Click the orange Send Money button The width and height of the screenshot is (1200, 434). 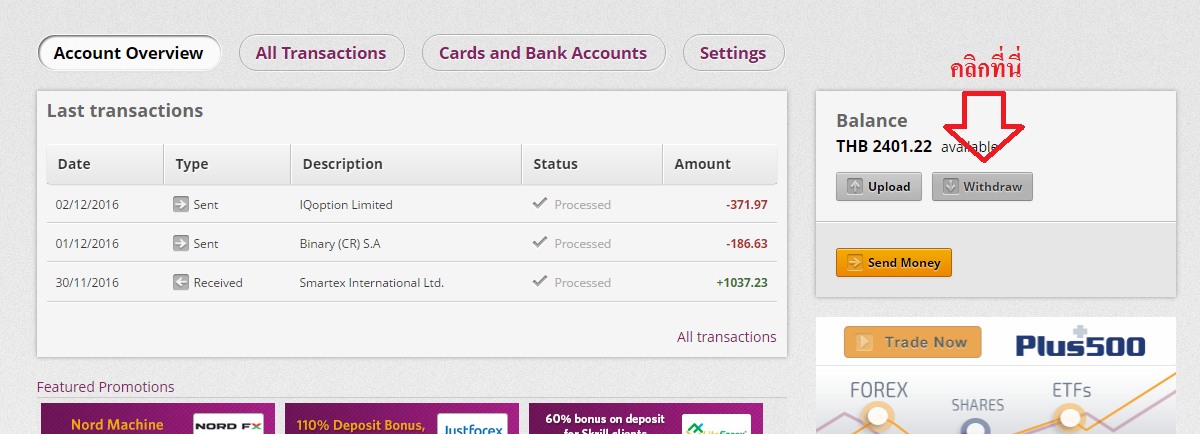pyautogui.click(x=894, y=262)
